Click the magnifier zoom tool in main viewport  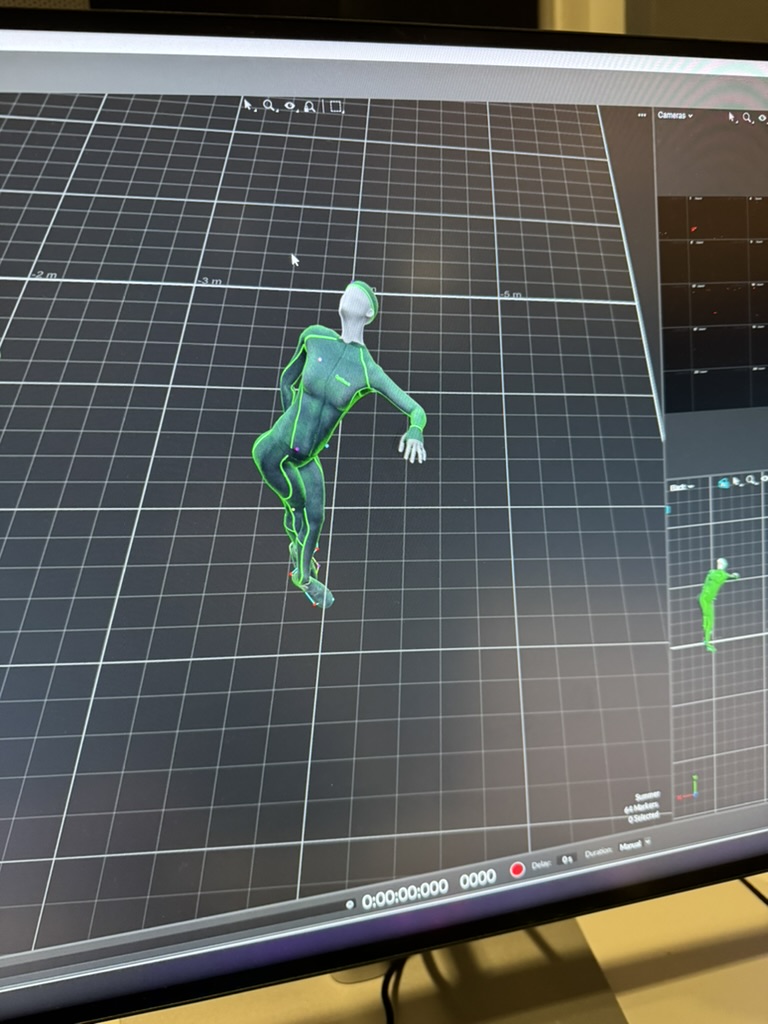[x=269, y=105]
